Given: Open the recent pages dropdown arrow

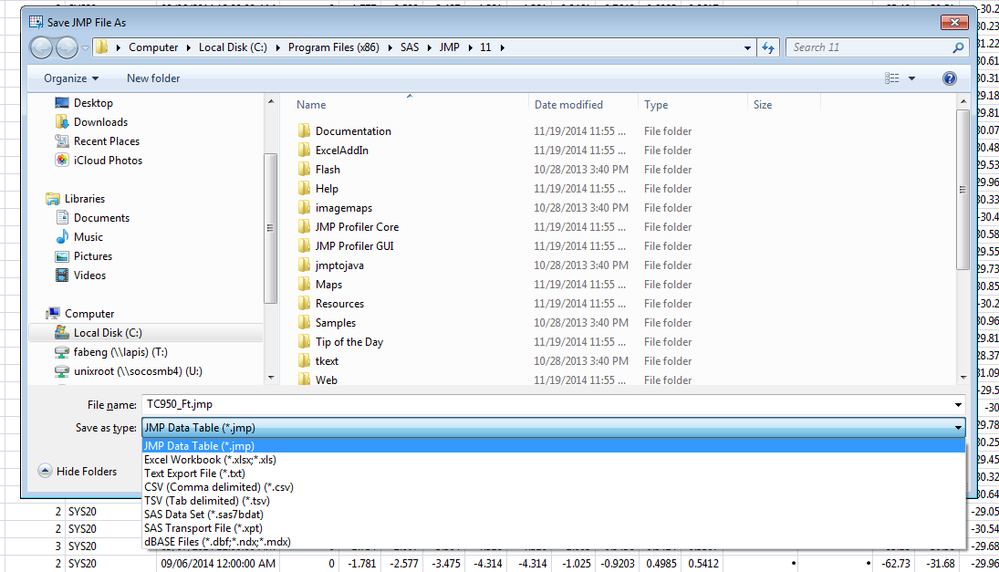Looking at the screenshot, I should click(x=84, y=48).
